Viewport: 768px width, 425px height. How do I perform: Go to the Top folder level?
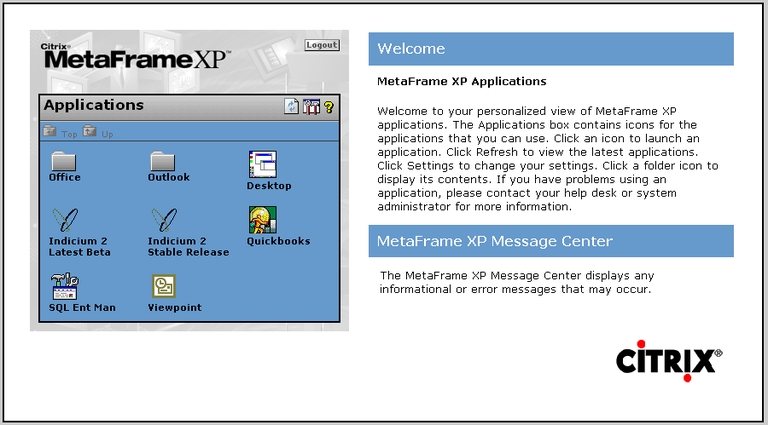[60, 132]
